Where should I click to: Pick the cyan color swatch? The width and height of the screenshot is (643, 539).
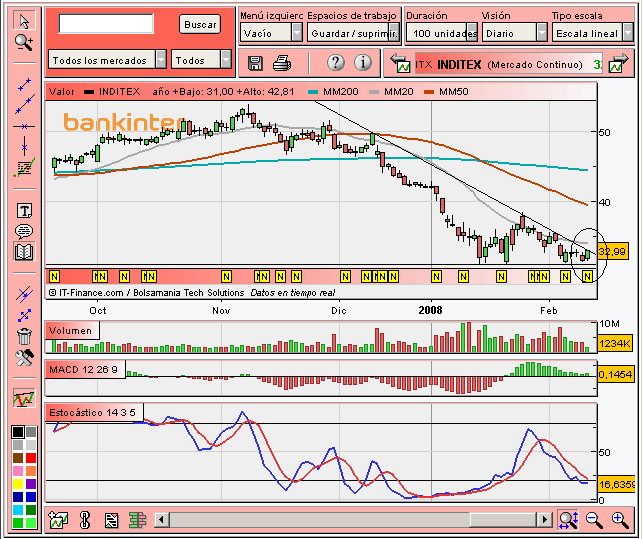click(x=18, y=510)
